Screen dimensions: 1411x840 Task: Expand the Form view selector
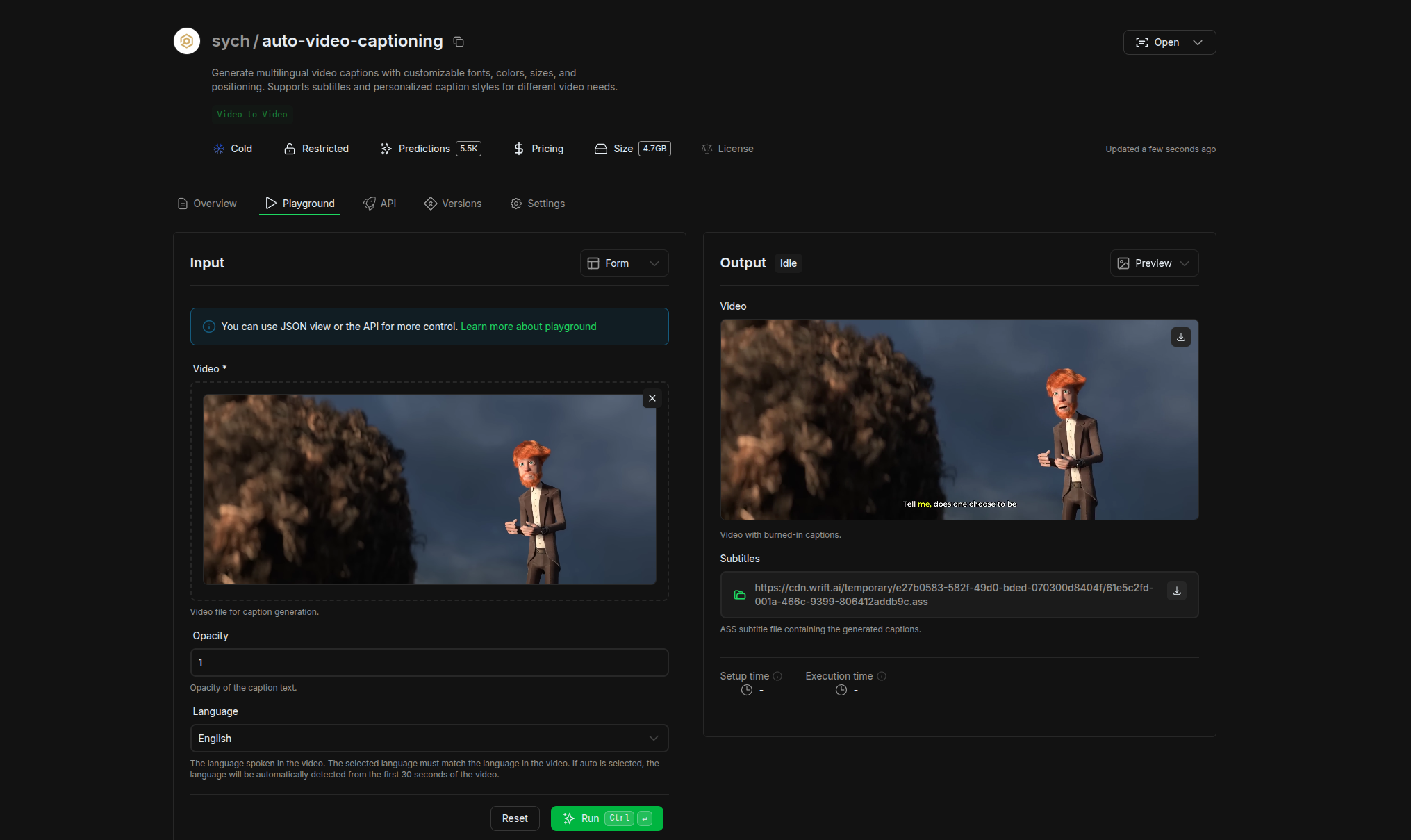point(624,263)
